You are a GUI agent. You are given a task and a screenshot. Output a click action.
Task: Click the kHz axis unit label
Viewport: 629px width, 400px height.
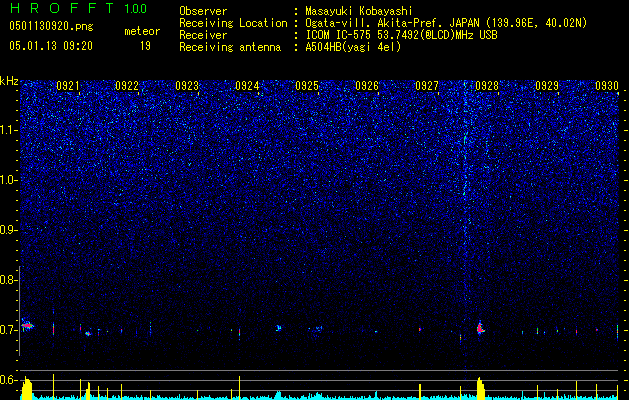(9, 81)
